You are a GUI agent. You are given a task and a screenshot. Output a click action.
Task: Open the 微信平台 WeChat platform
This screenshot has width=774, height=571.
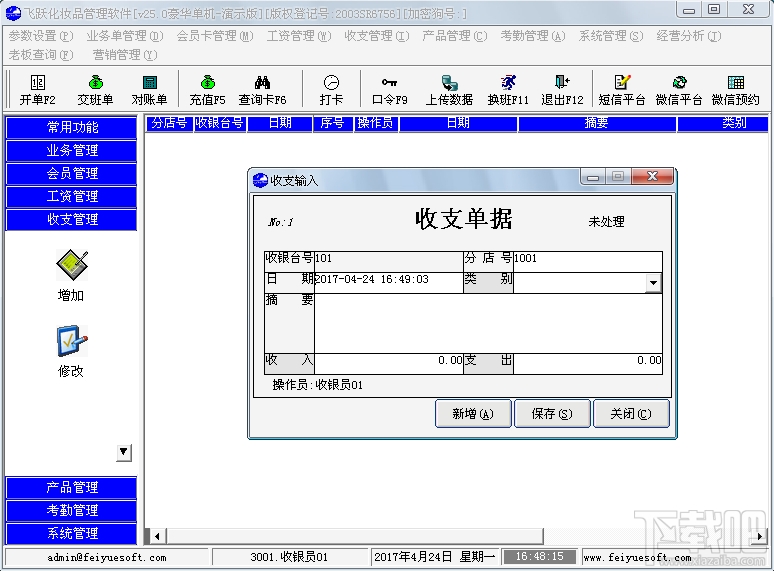pos(679,90)
